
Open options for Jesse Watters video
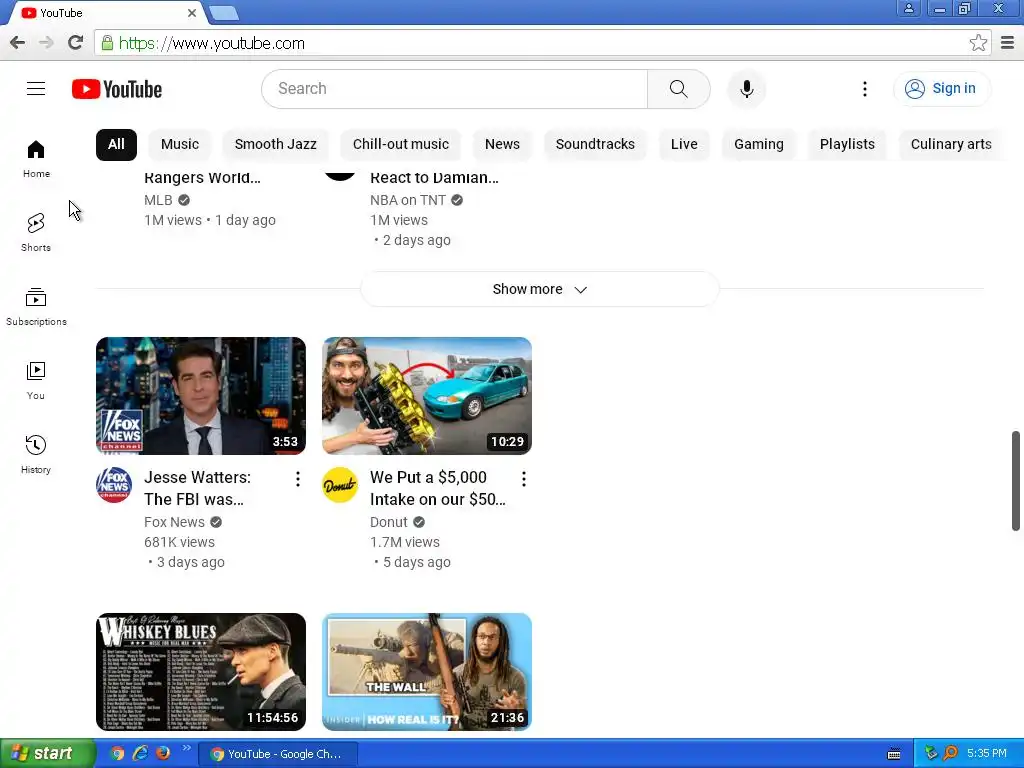(298, 479)
